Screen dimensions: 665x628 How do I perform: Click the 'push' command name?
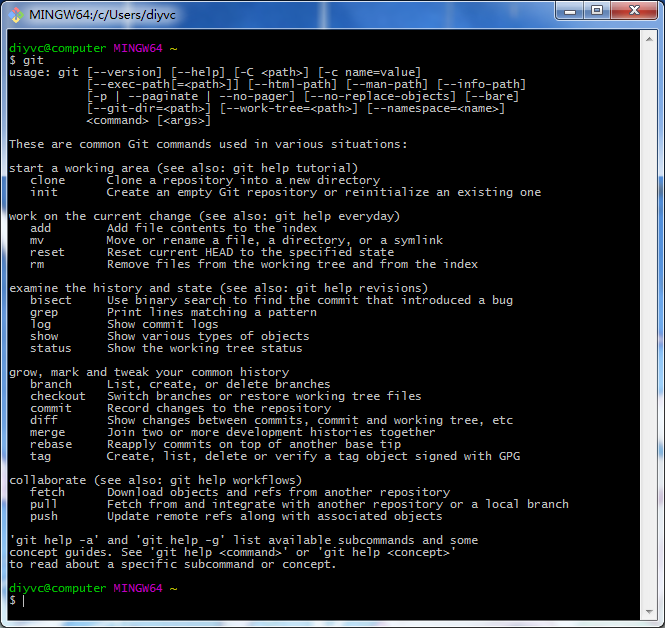pyautogui.click(x=44, y=517)
